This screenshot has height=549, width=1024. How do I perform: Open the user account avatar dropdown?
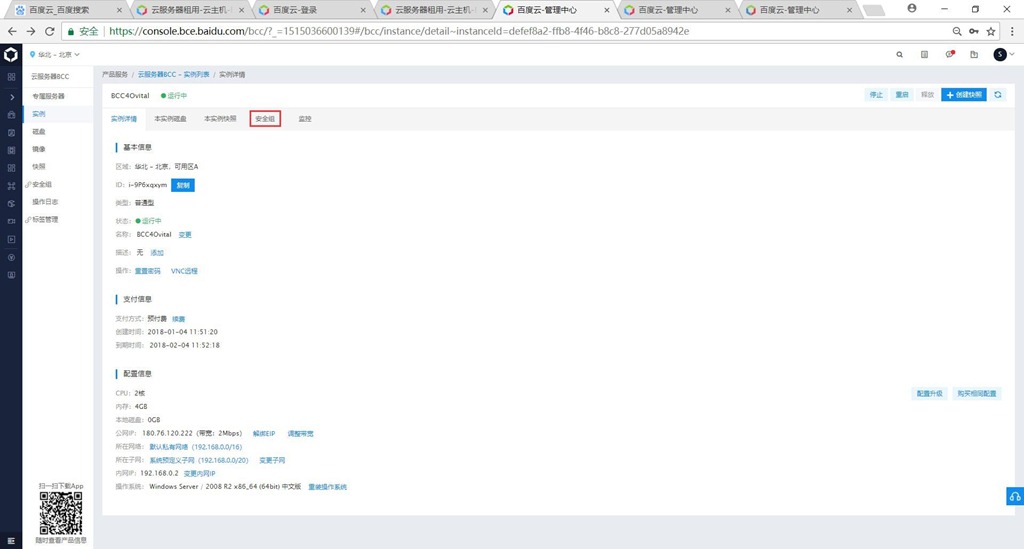(x=1002, y=54)
